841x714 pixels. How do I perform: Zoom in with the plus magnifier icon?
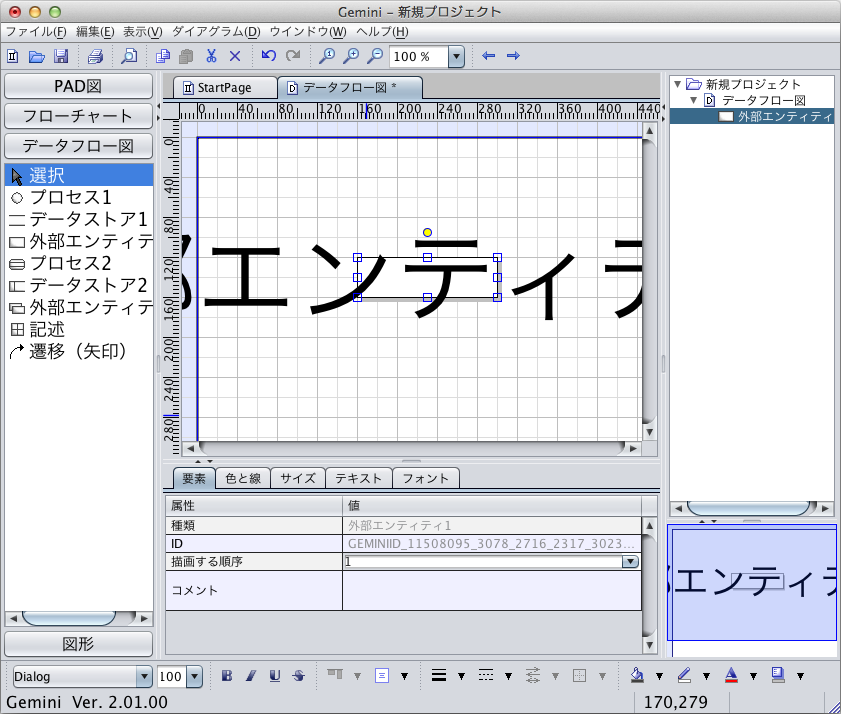[x=351, y=56]
